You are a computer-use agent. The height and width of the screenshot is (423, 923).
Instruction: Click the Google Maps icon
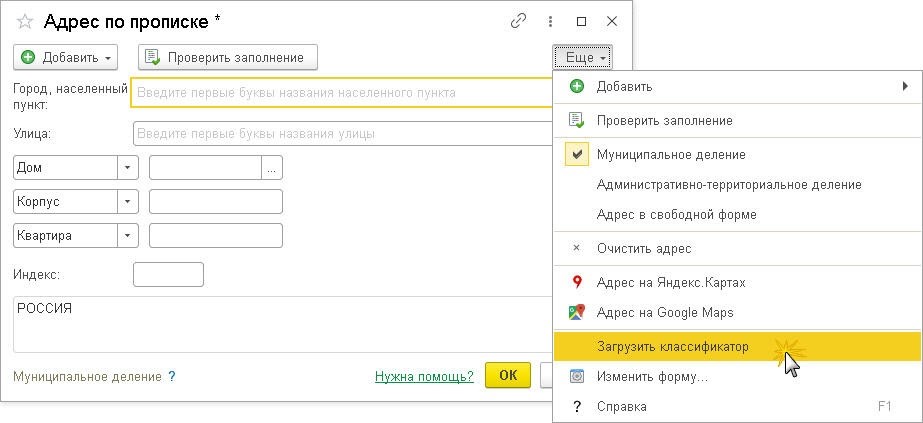point(576,313)
